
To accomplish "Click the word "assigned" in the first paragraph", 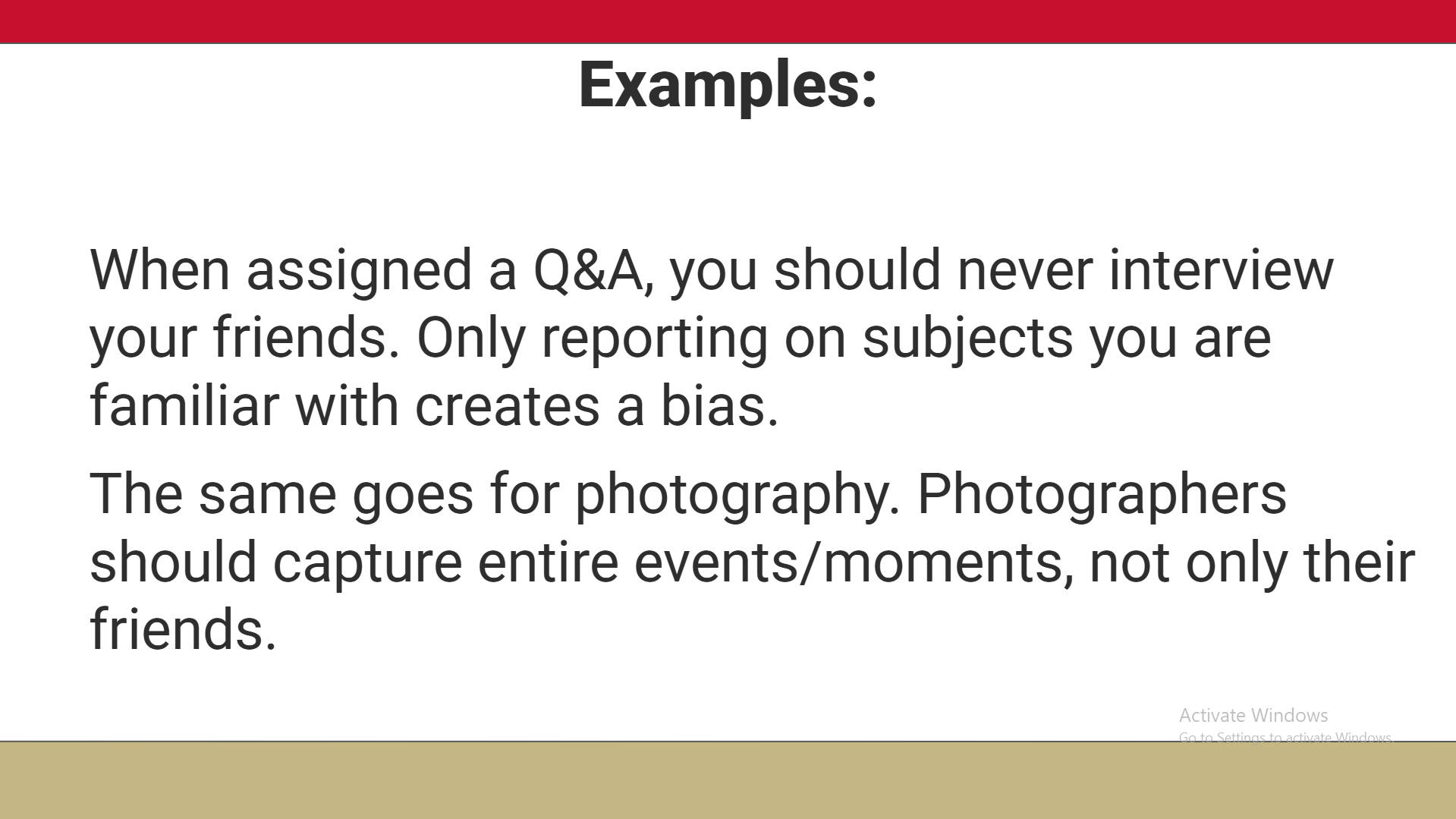I will coord(359,272).
